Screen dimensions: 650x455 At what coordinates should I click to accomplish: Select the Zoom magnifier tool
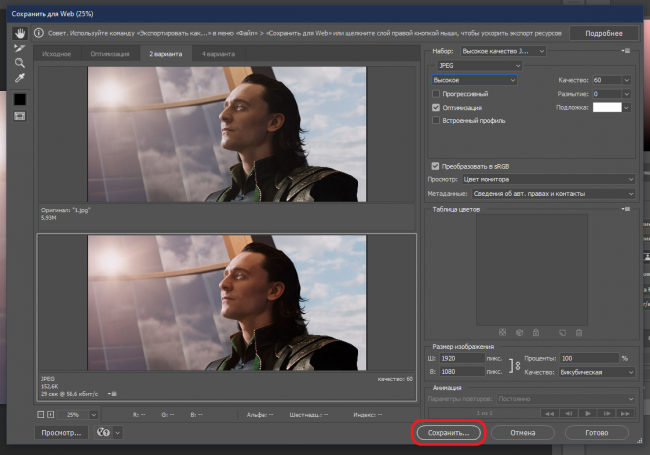(19, 63)
